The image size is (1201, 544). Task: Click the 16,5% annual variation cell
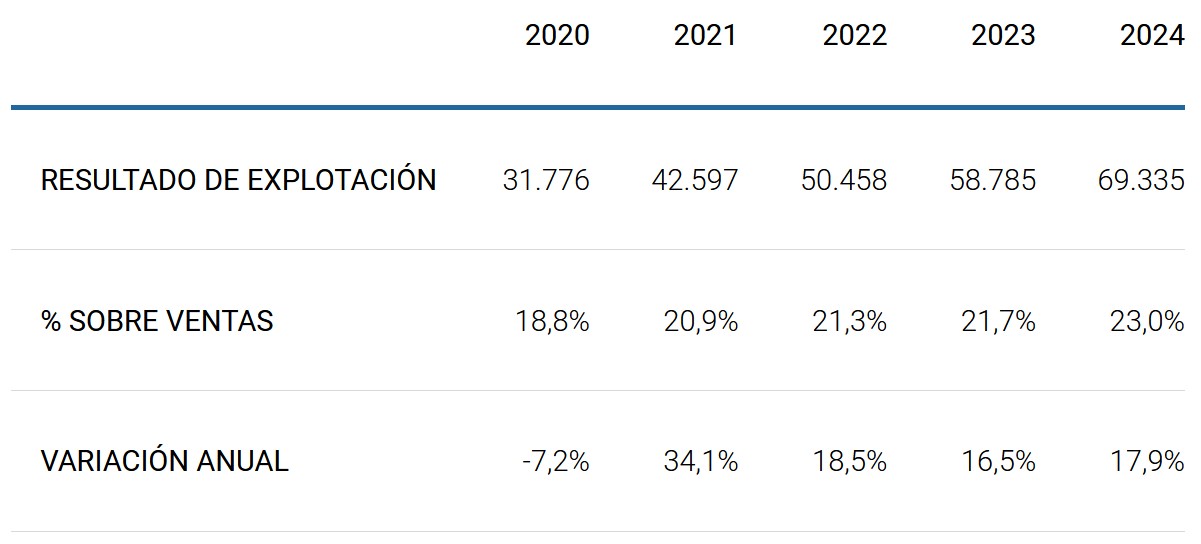(x=998, y=461)
